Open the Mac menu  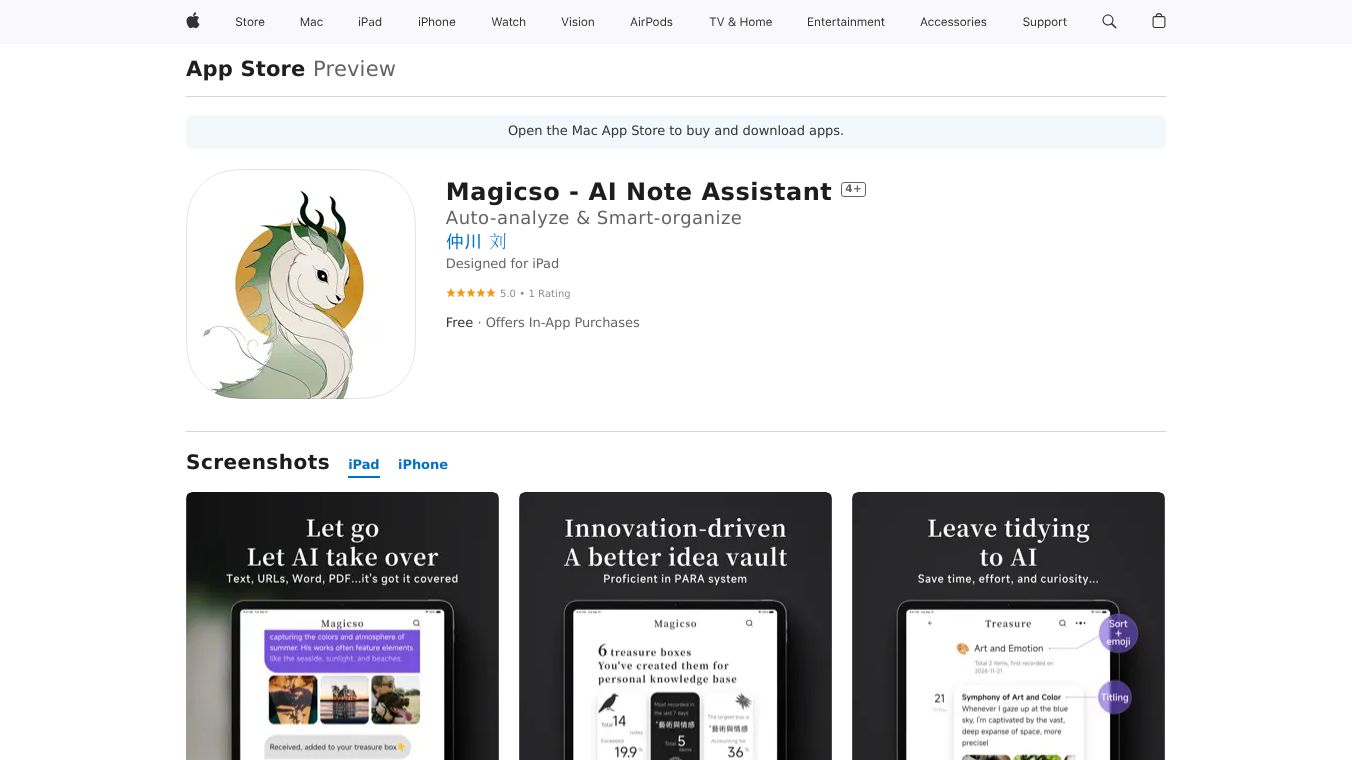pos(312,22)
